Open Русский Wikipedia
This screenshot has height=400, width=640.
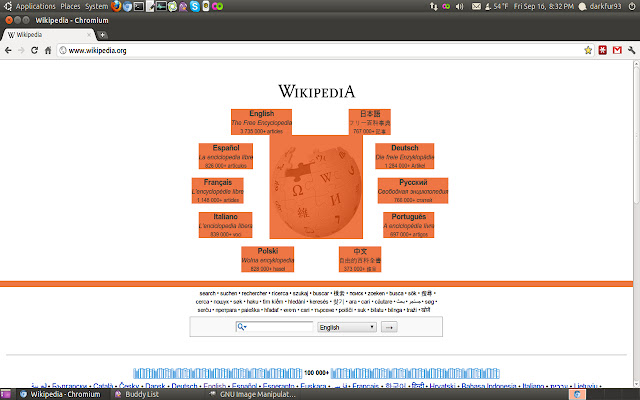coord(413,191)
